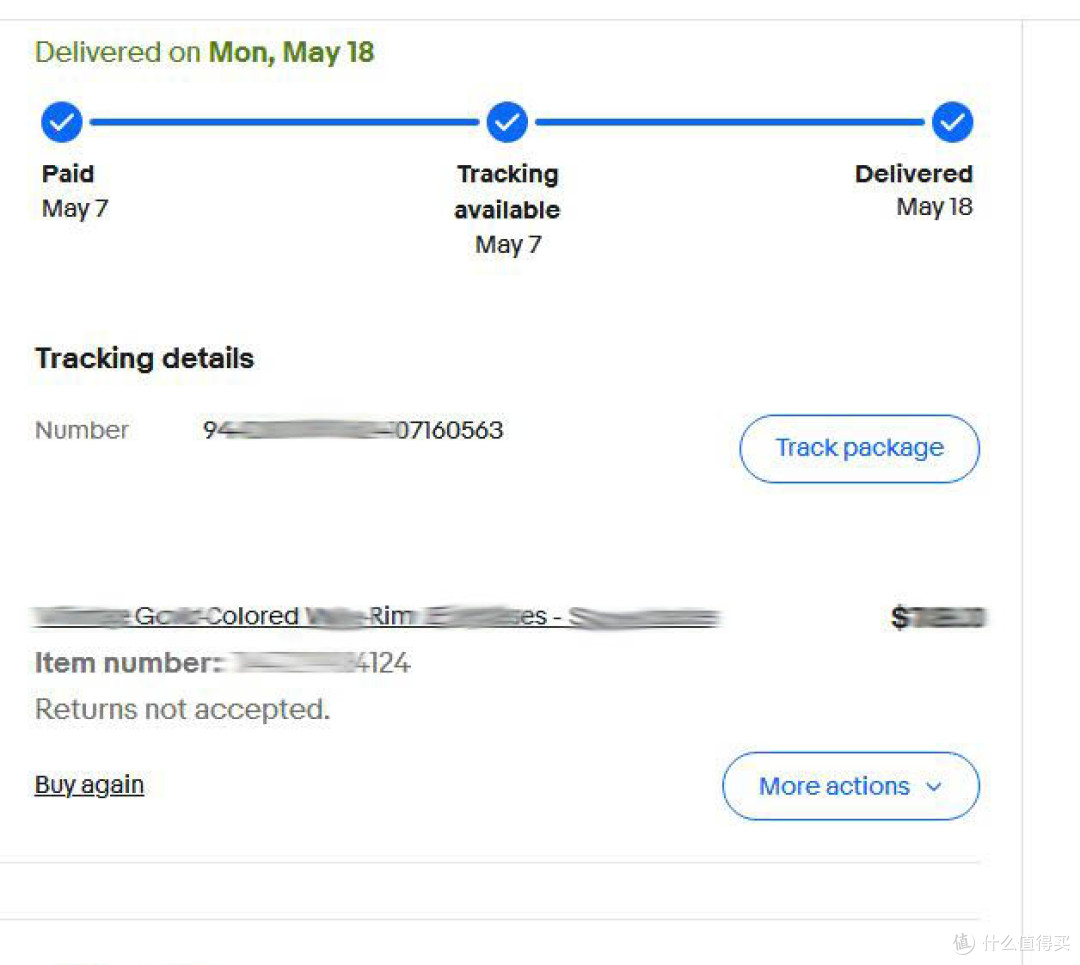Click the Returns not accepted text
This screenshot has height=965, width=1080.
(x=183, y=709)
